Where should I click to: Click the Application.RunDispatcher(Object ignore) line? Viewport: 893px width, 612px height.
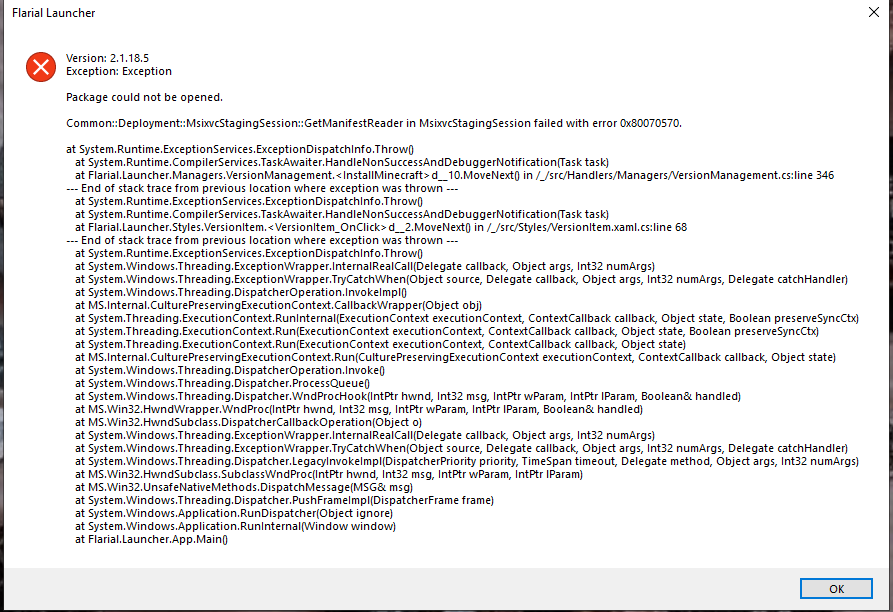[x=234, y=513]
